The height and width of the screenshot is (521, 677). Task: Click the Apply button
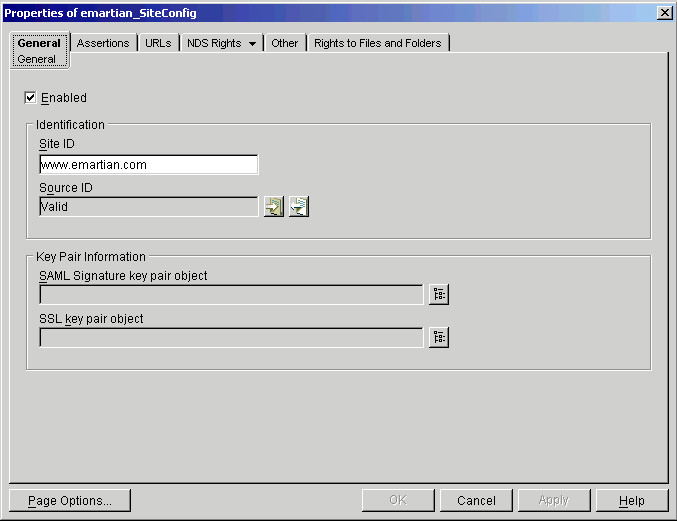coord(554,500)
